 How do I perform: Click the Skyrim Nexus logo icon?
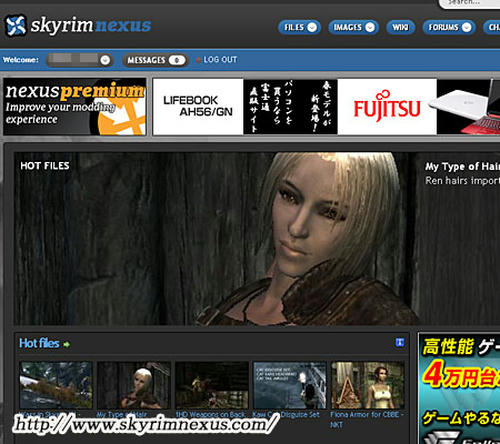click(x=16, y=25)
